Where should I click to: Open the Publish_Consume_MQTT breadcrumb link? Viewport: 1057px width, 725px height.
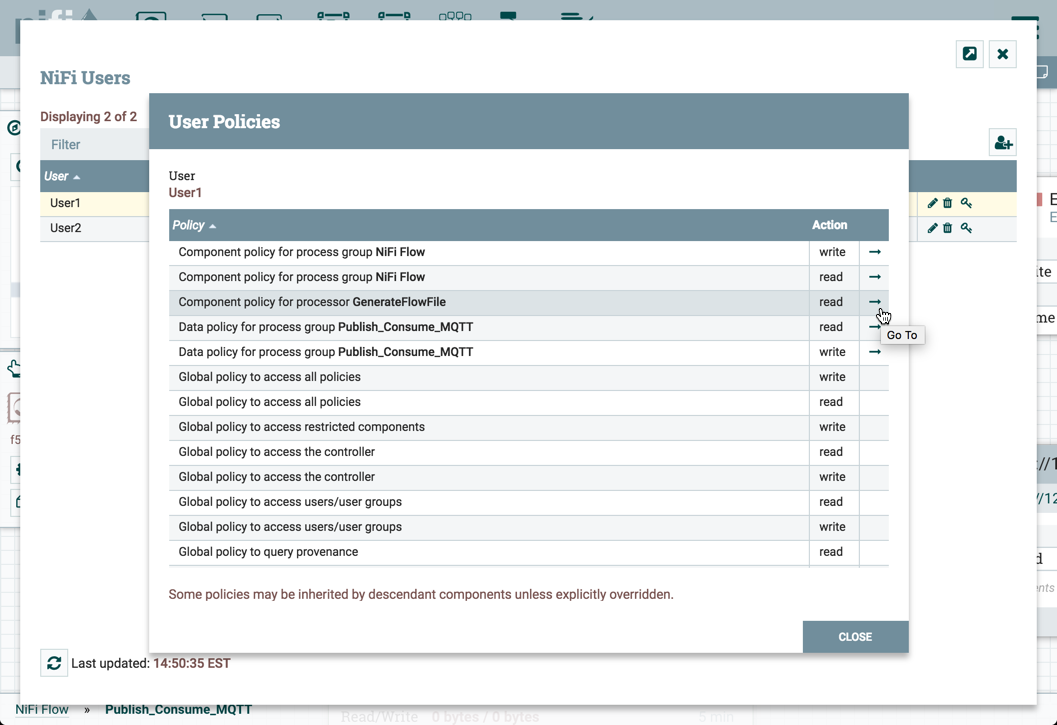click(178, 709)
